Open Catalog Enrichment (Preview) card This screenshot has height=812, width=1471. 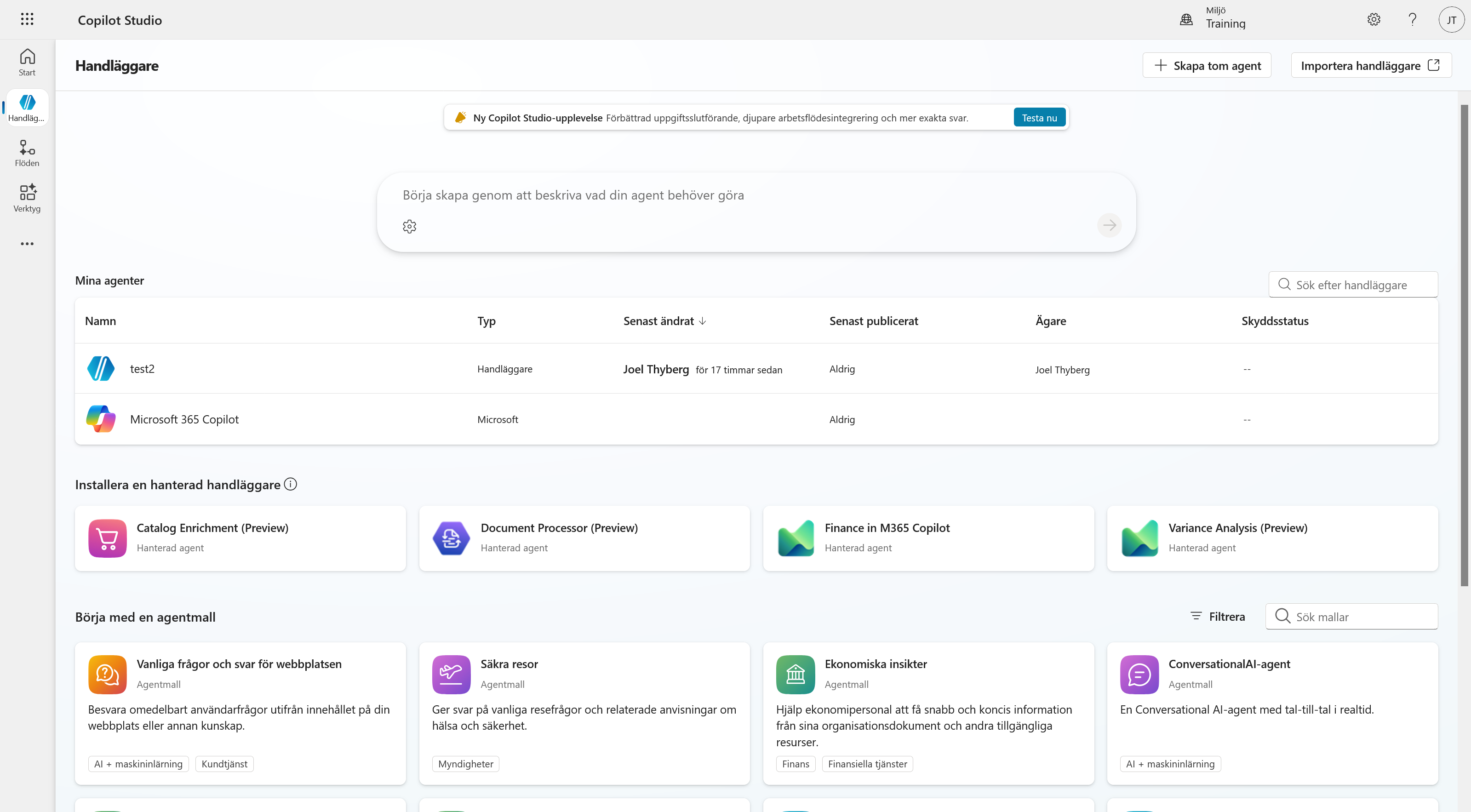coord(240,538)
